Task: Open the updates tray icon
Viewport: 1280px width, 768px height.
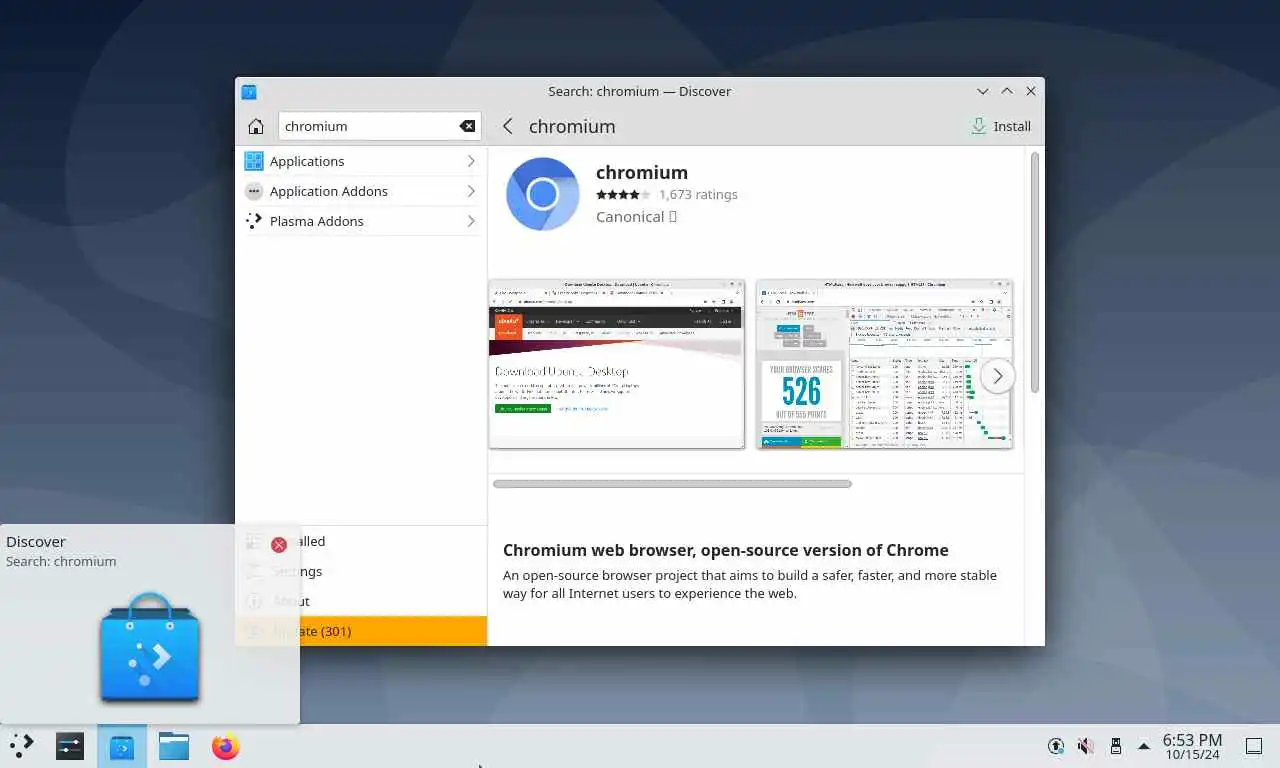Action: (1056, 746)
